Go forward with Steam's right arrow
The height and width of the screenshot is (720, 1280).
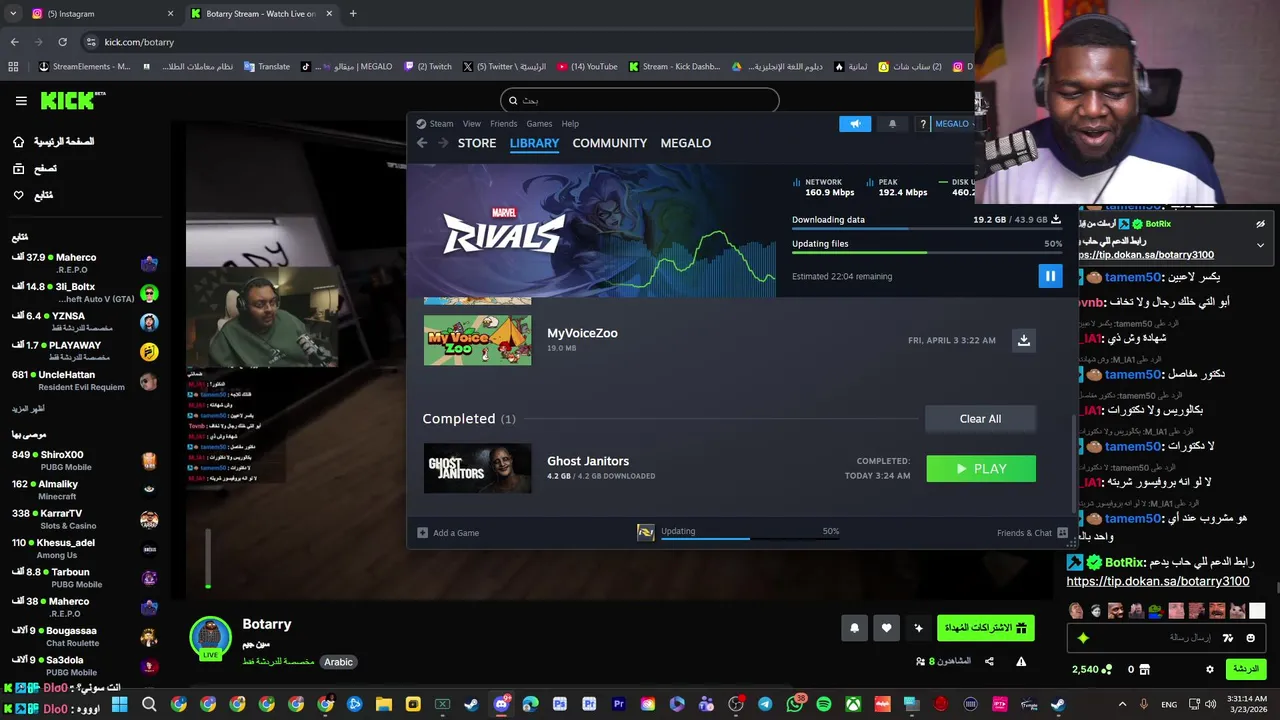point(443,143)
